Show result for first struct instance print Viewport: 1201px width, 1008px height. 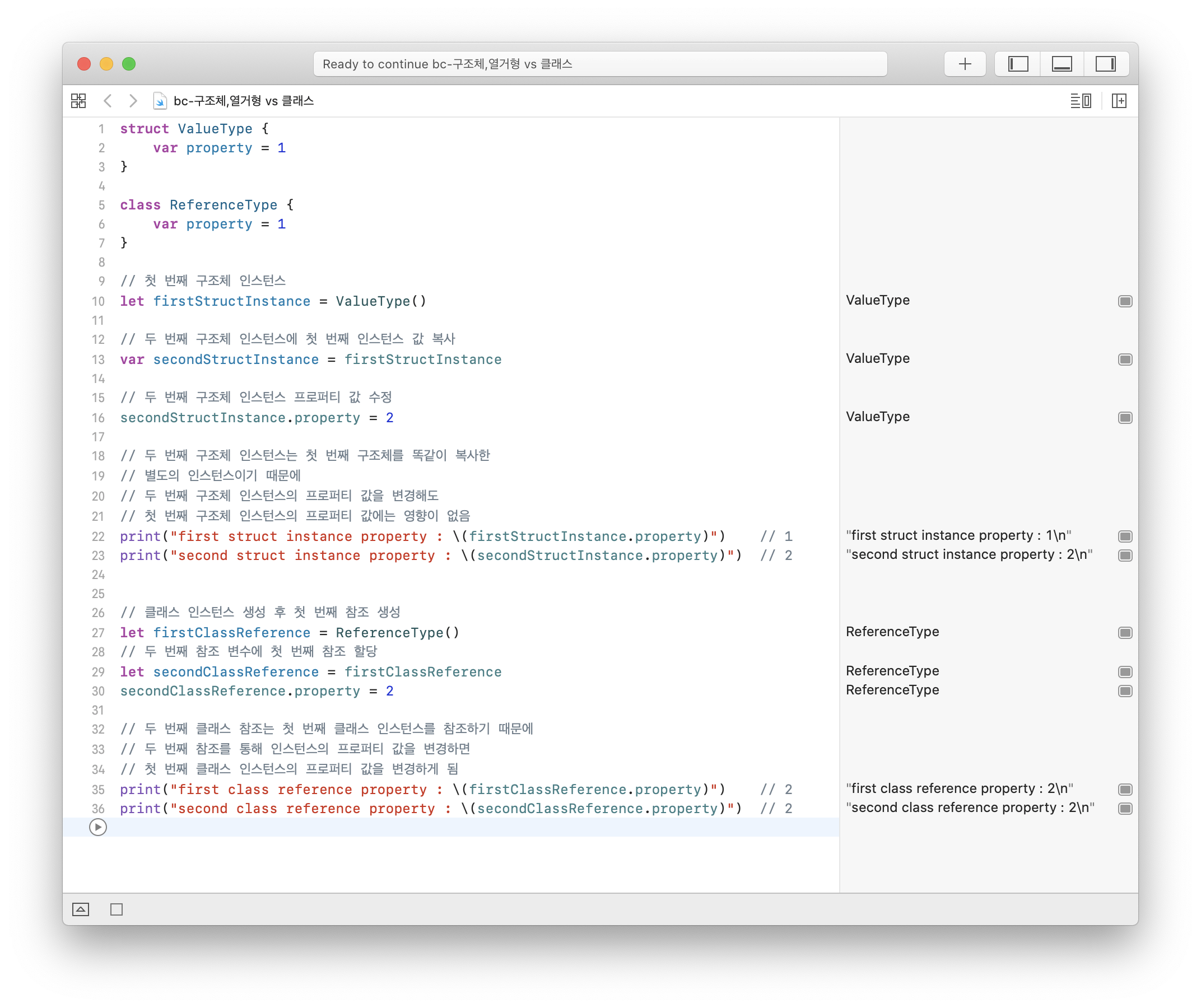coord(1124,536)
